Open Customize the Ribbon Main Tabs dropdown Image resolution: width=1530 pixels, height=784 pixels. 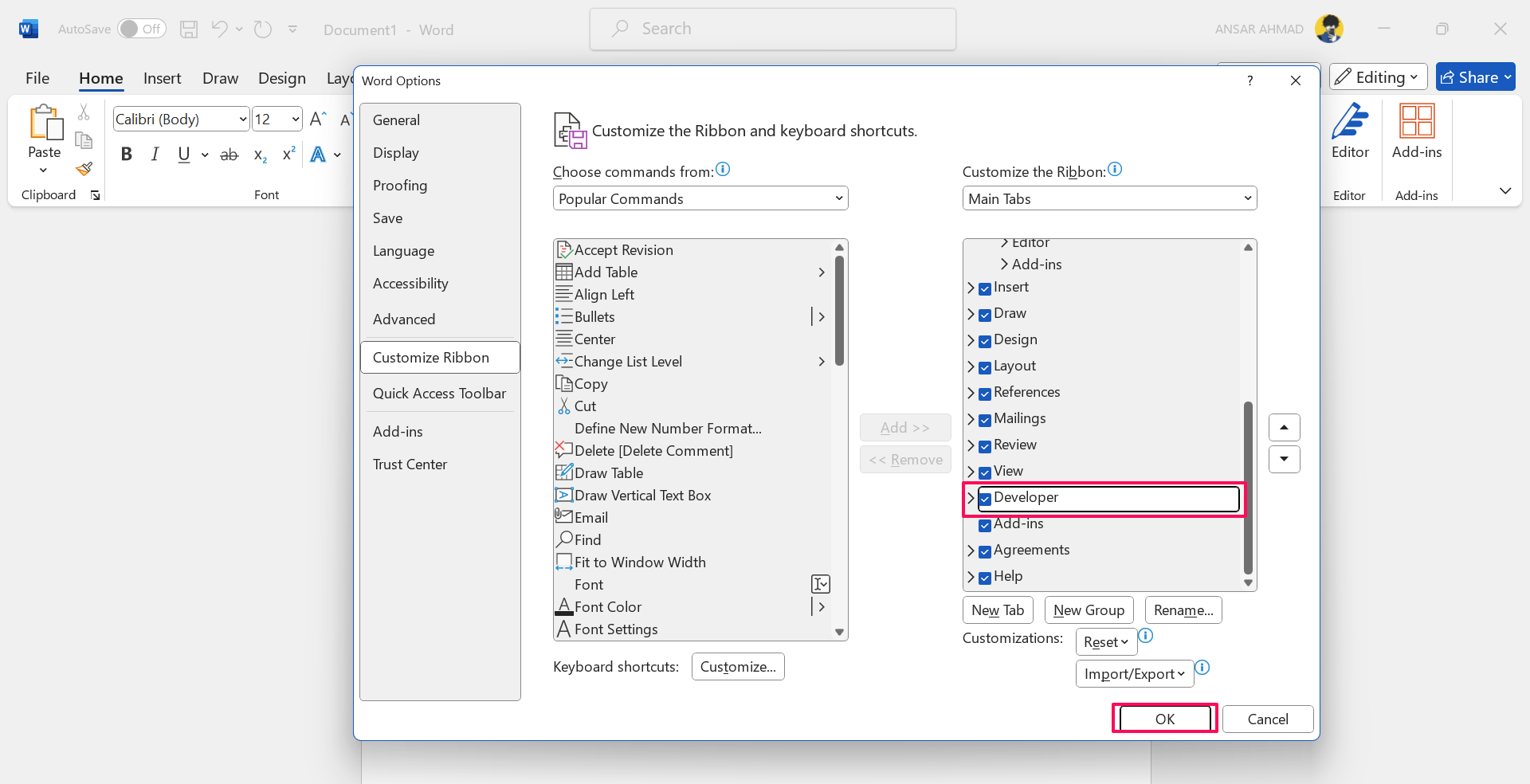coord(1109,198)
